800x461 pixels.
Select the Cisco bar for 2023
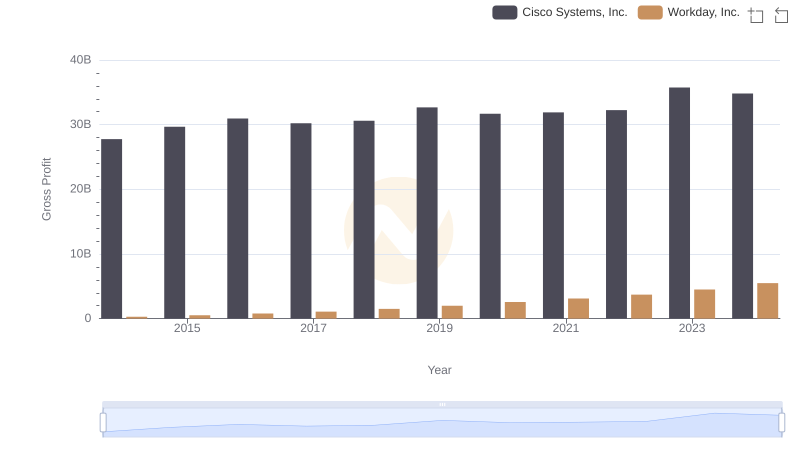pyautogui.click(x=679, y=203)
